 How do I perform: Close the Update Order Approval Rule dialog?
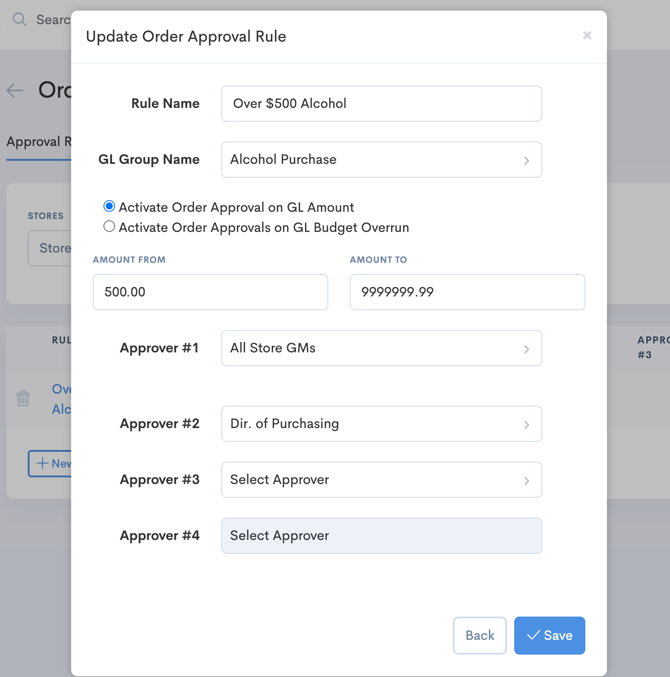click(x=587, y=36)
